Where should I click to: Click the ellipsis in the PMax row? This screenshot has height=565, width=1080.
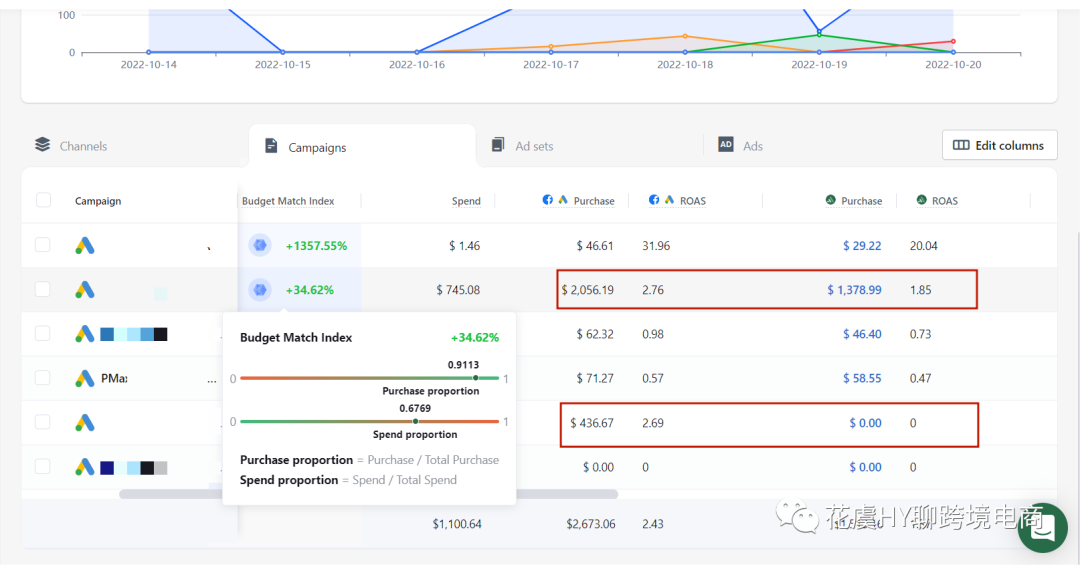point(211,381)
